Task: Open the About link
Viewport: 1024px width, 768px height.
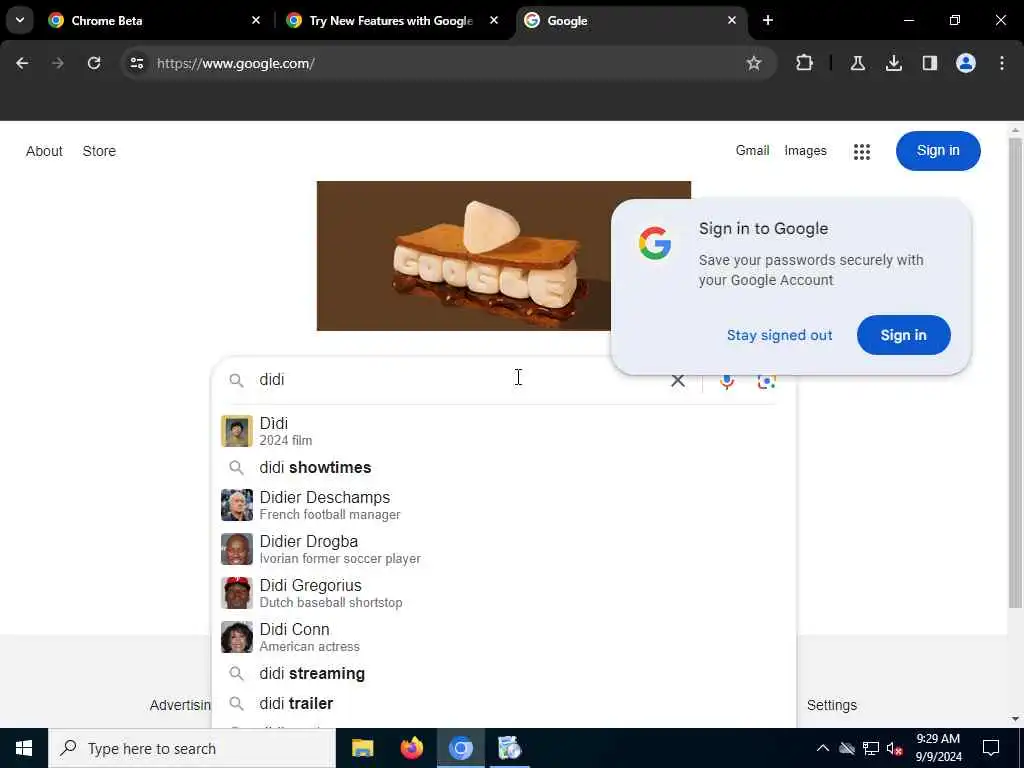Action: coord(44,151)
